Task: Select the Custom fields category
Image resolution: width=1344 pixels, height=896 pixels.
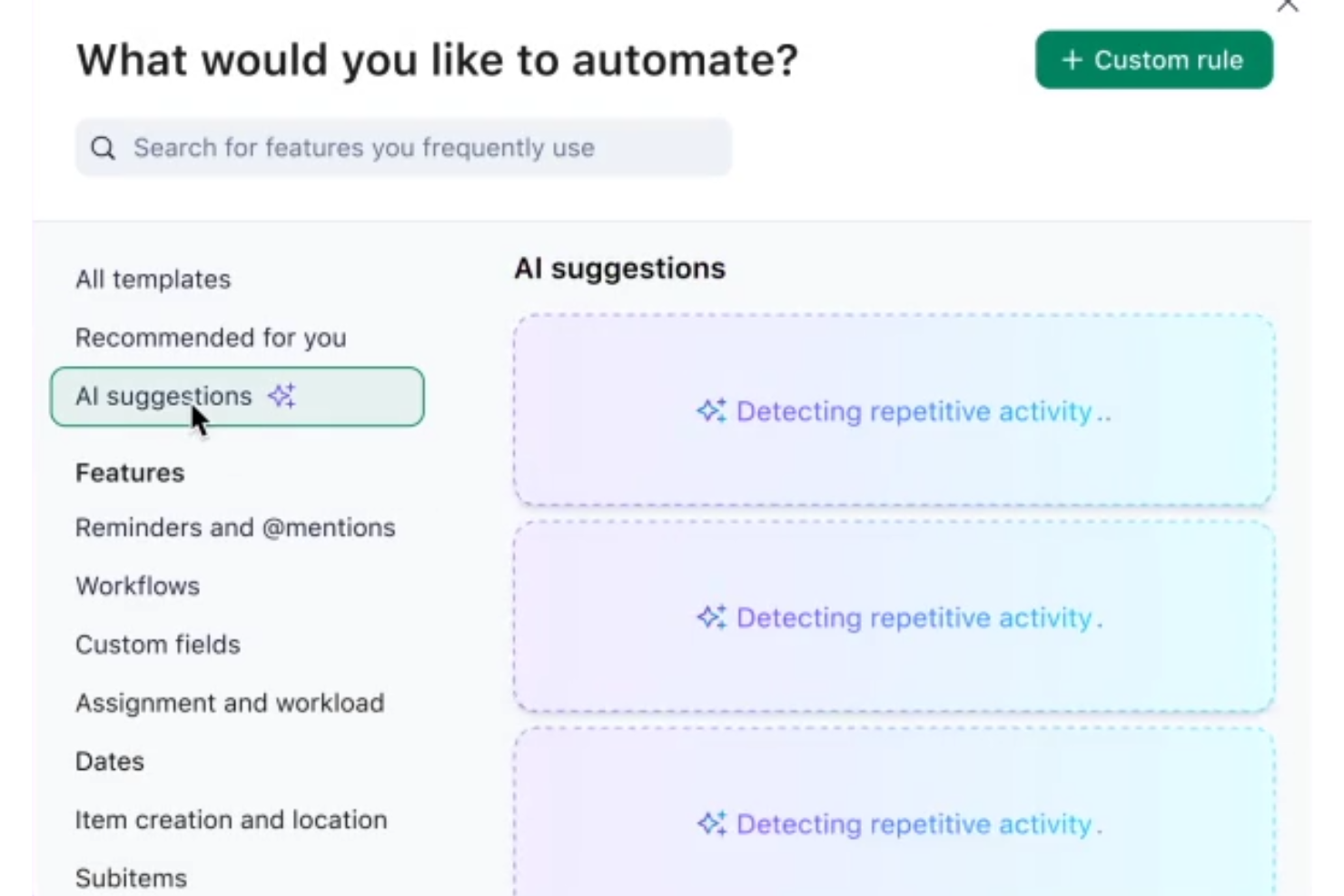Action: coord(158,645)
